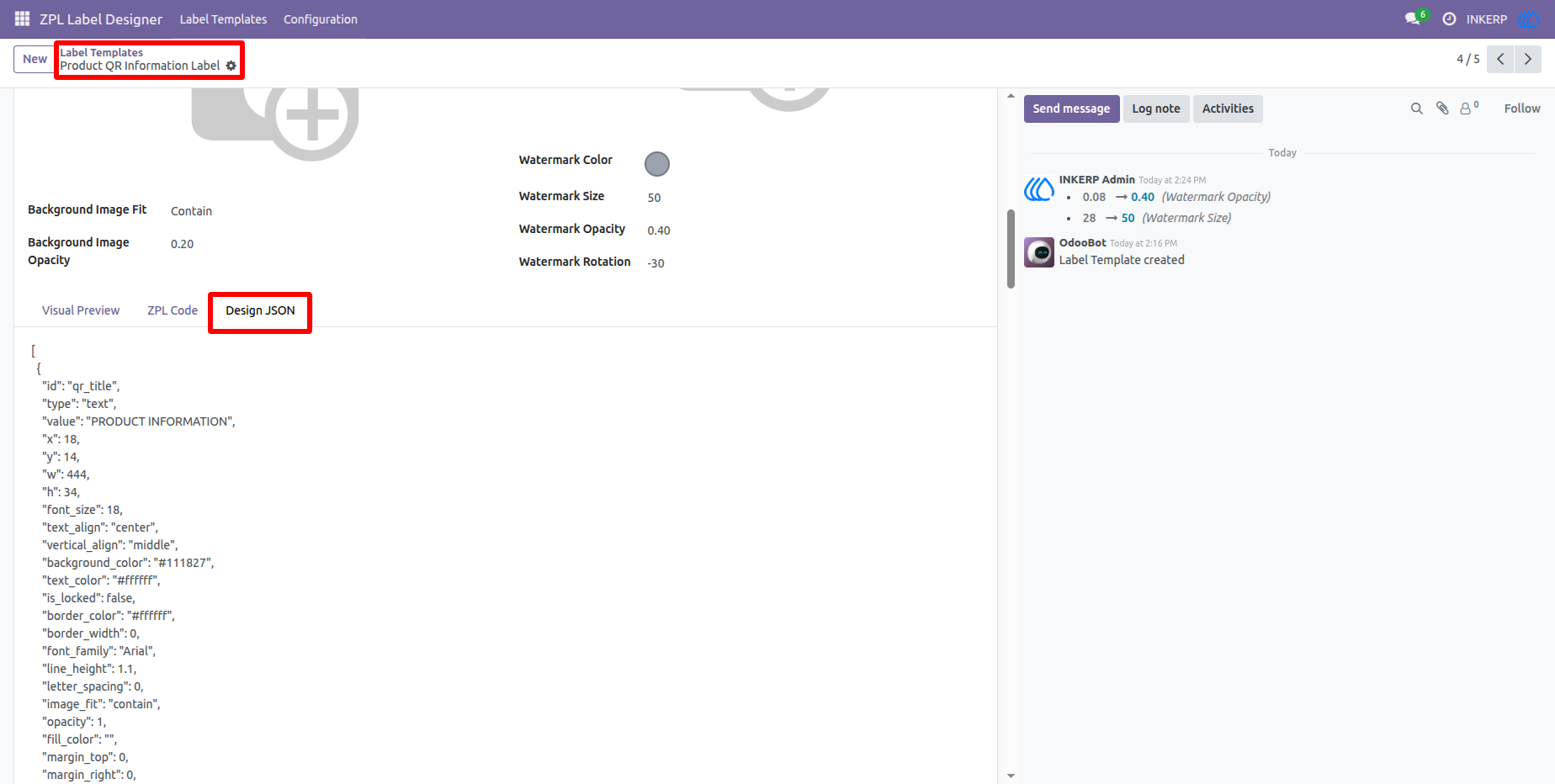Open the apps grid menu icon
The width and height of the screenshot is (1555, 784).
tap(23, 19)
